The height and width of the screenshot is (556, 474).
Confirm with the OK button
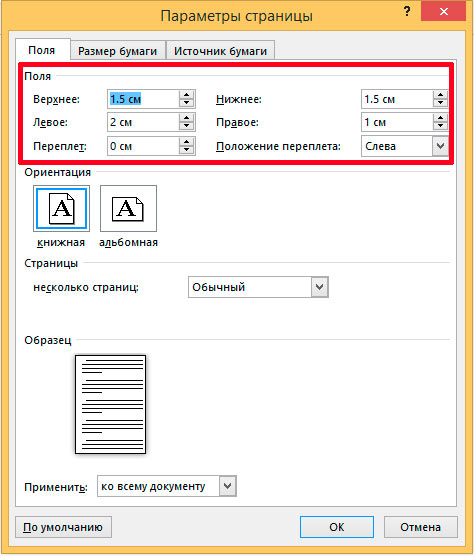[x=336, y=527]
